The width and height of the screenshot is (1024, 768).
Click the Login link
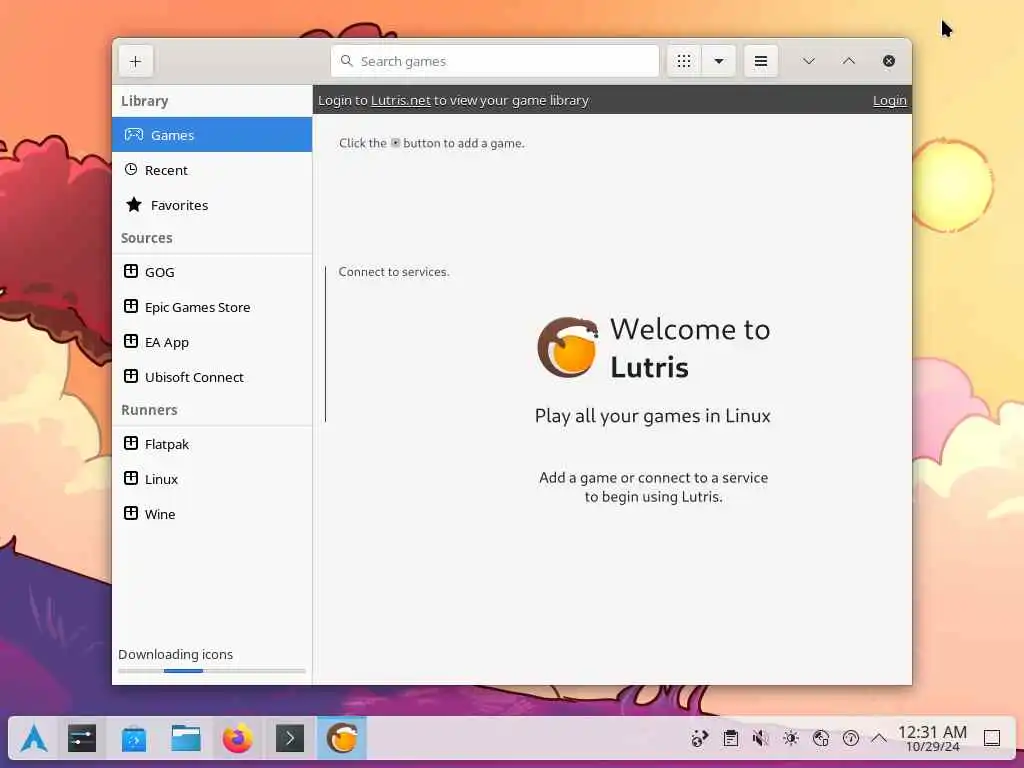click(x=889, y=101)
